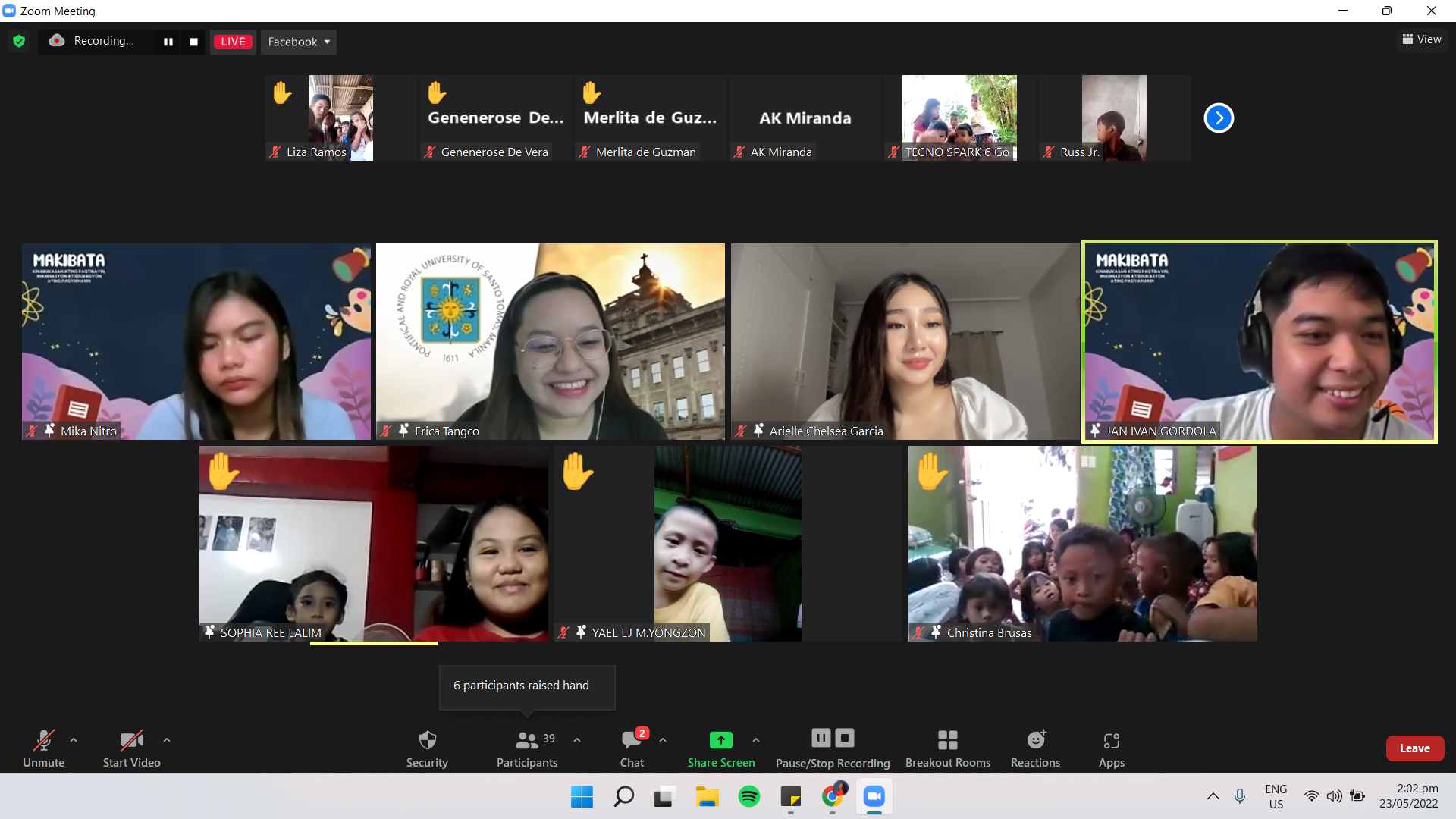Open Google Chrome from the taskbar
The width and height of the screenshot is (1456, 819).
point(833,797)
